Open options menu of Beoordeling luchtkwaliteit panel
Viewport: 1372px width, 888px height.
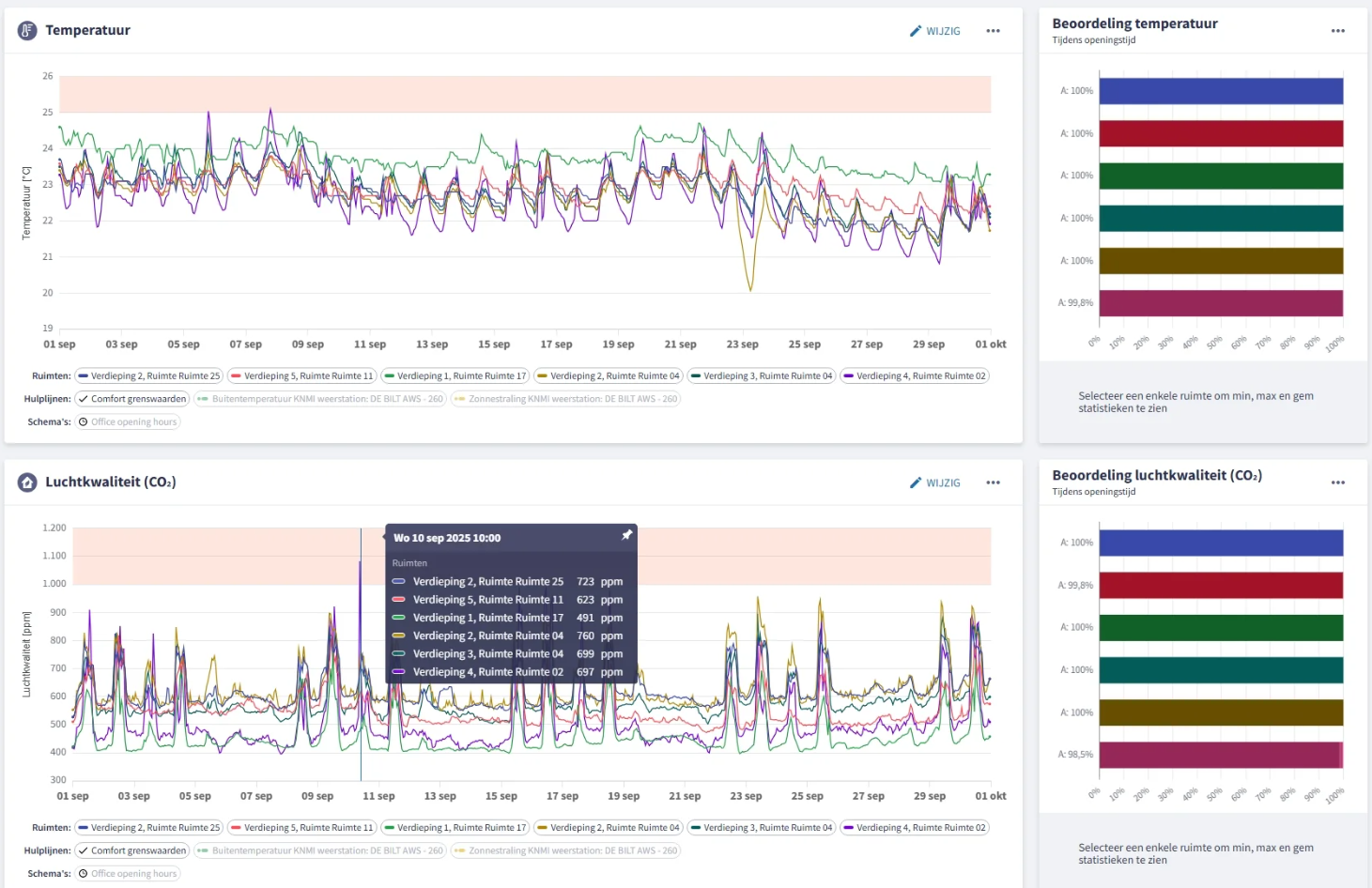(1337, 482)
